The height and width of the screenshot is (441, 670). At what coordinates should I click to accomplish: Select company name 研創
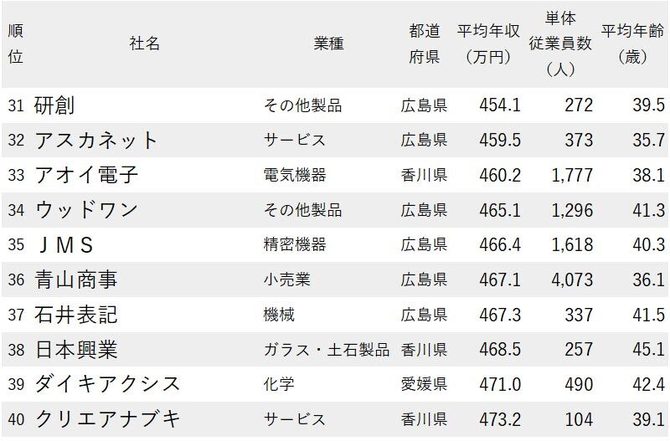55,105
